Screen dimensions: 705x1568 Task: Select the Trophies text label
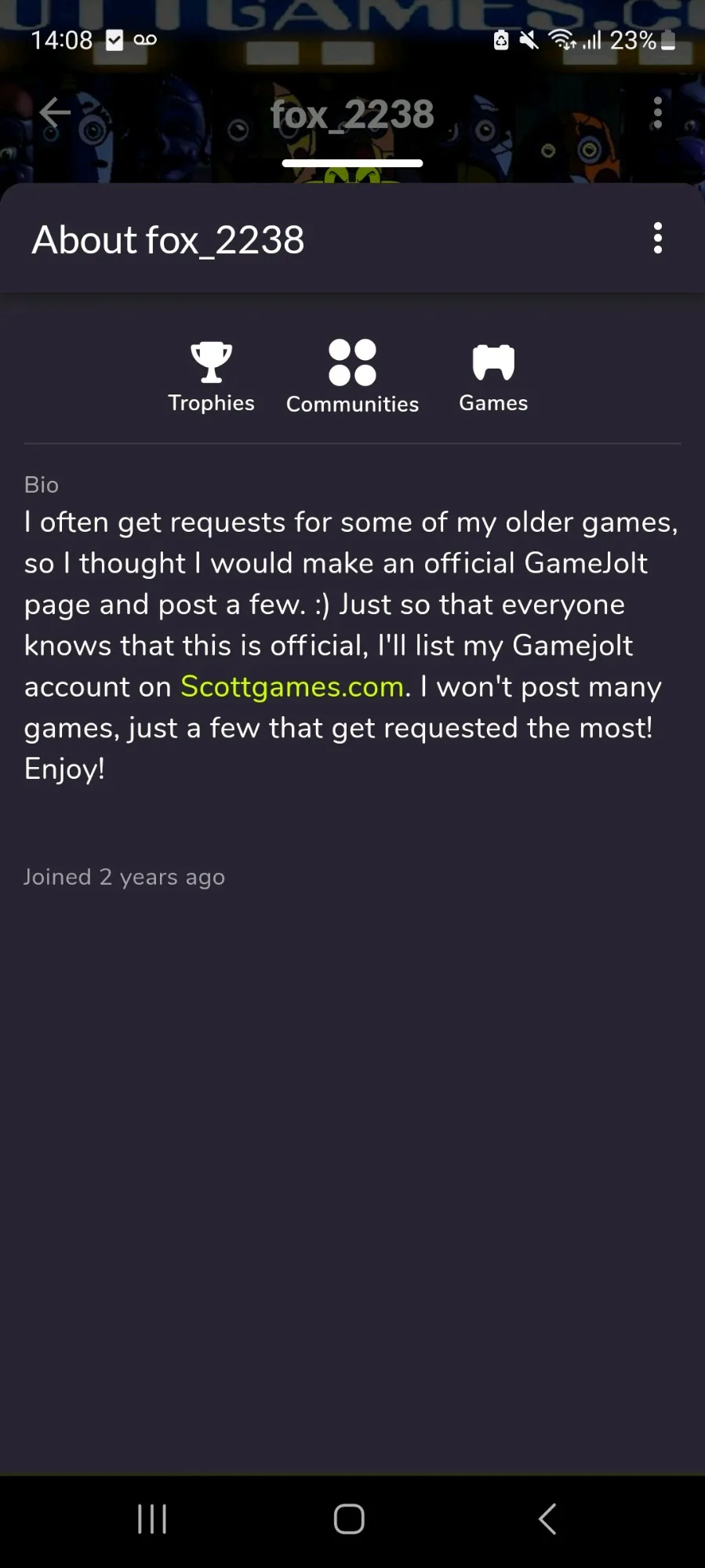pyautogui.click(x=211, y=403)
